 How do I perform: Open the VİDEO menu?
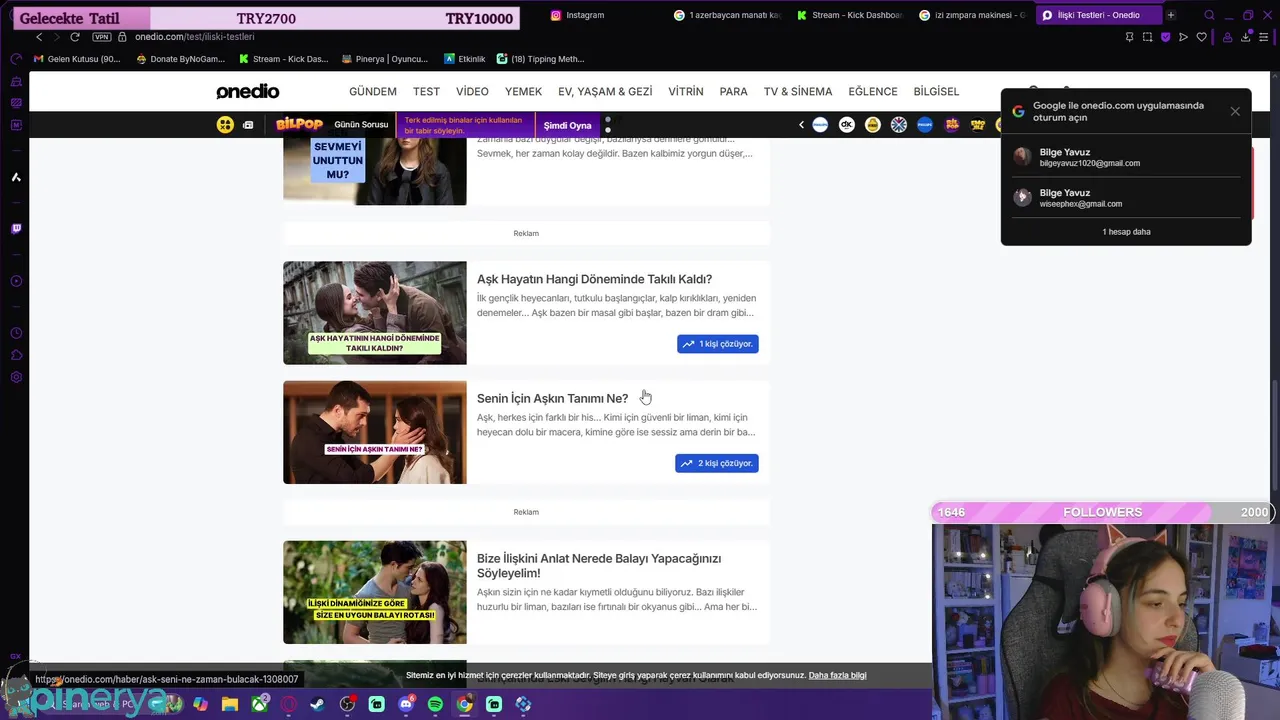[472, 91]
